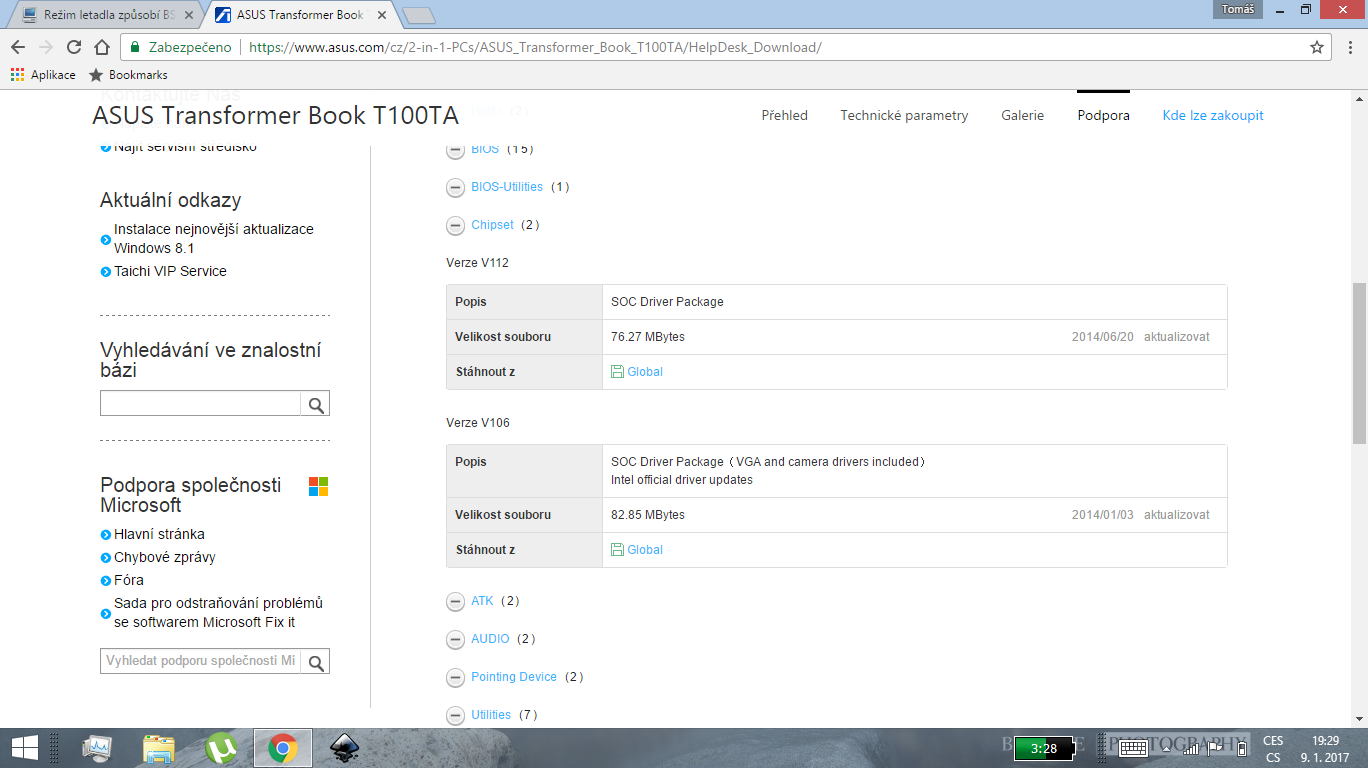This screenshot has width=1368, height=768.
Task: Open network signal status in the tray
Action: pos(1189,748)
